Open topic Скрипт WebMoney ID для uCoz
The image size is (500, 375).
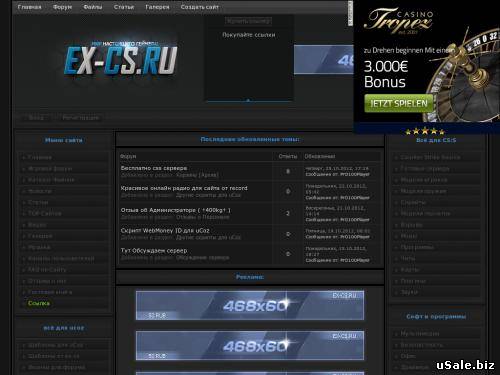pyautogui.click(x=165, y=230)
